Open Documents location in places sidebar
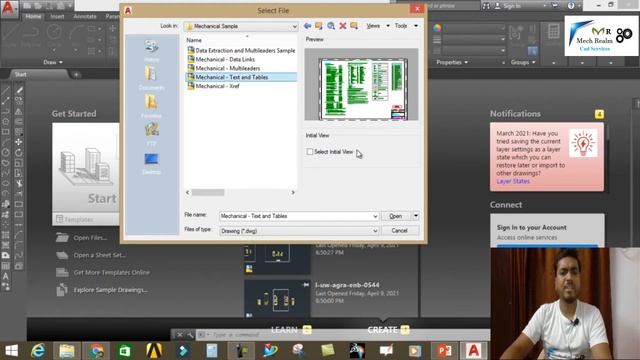 (x=151, y=78)
